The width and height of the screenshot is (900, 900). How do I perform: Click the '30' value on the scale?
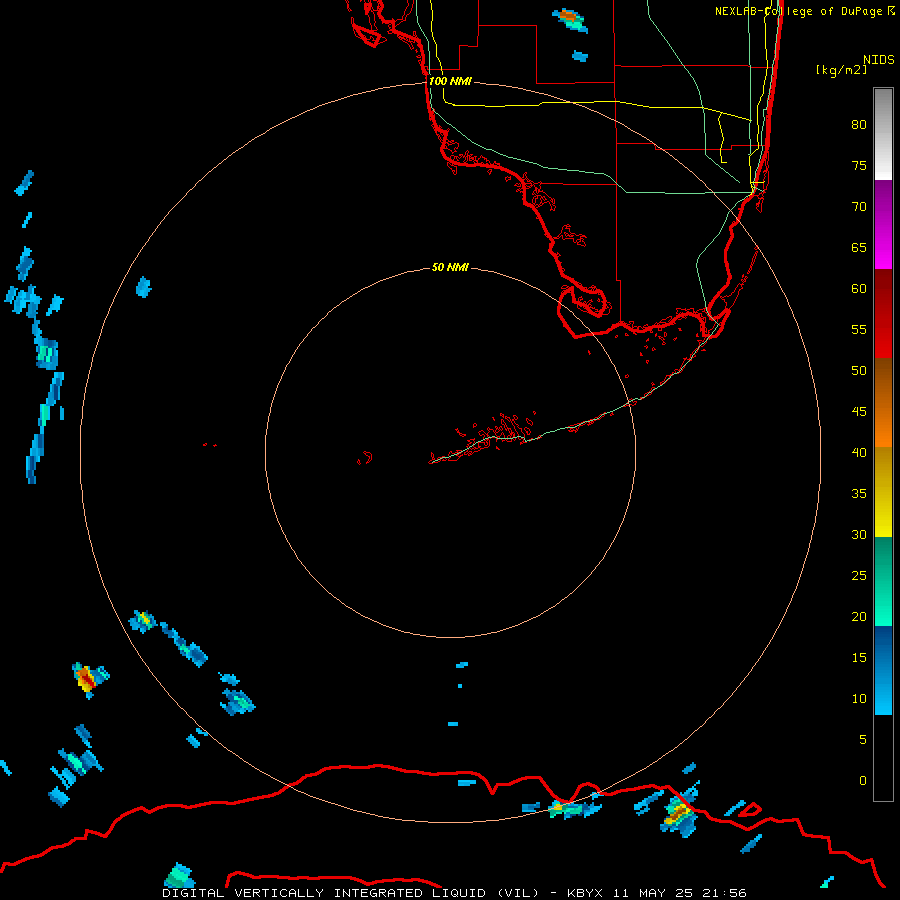859,534
